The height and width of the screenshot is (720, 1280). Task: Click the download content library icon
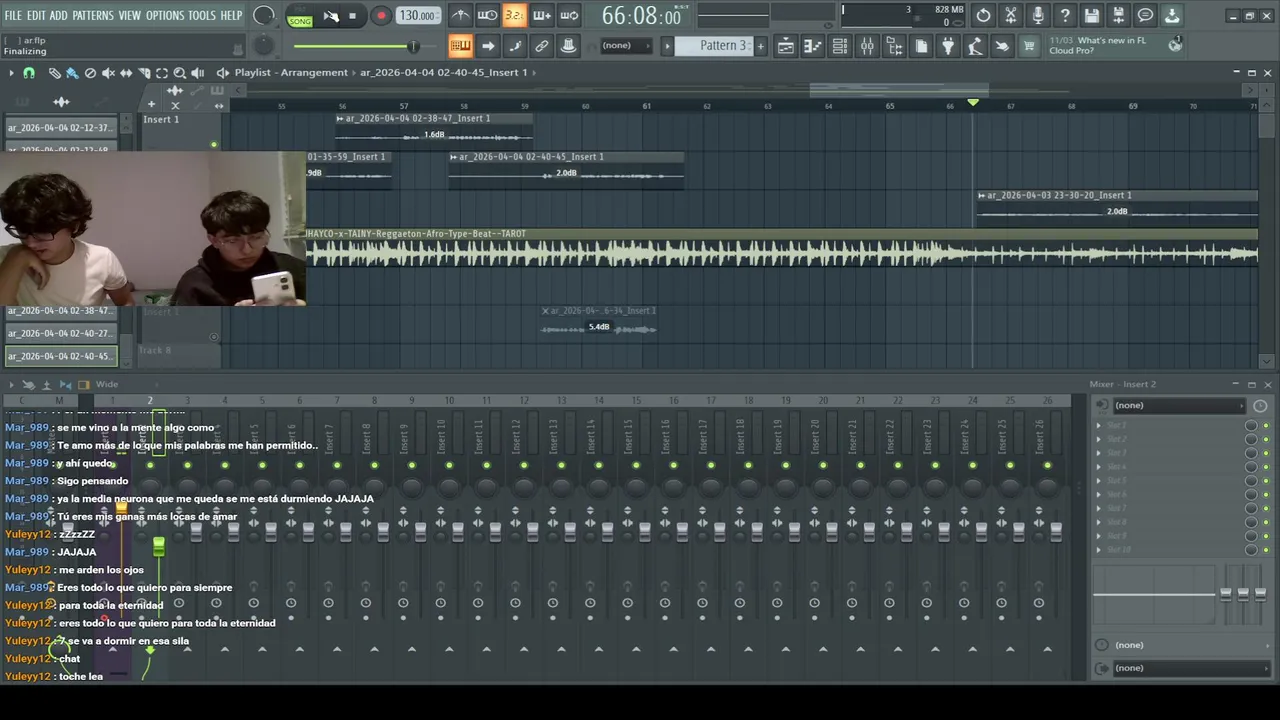(x=1173, y=15)
